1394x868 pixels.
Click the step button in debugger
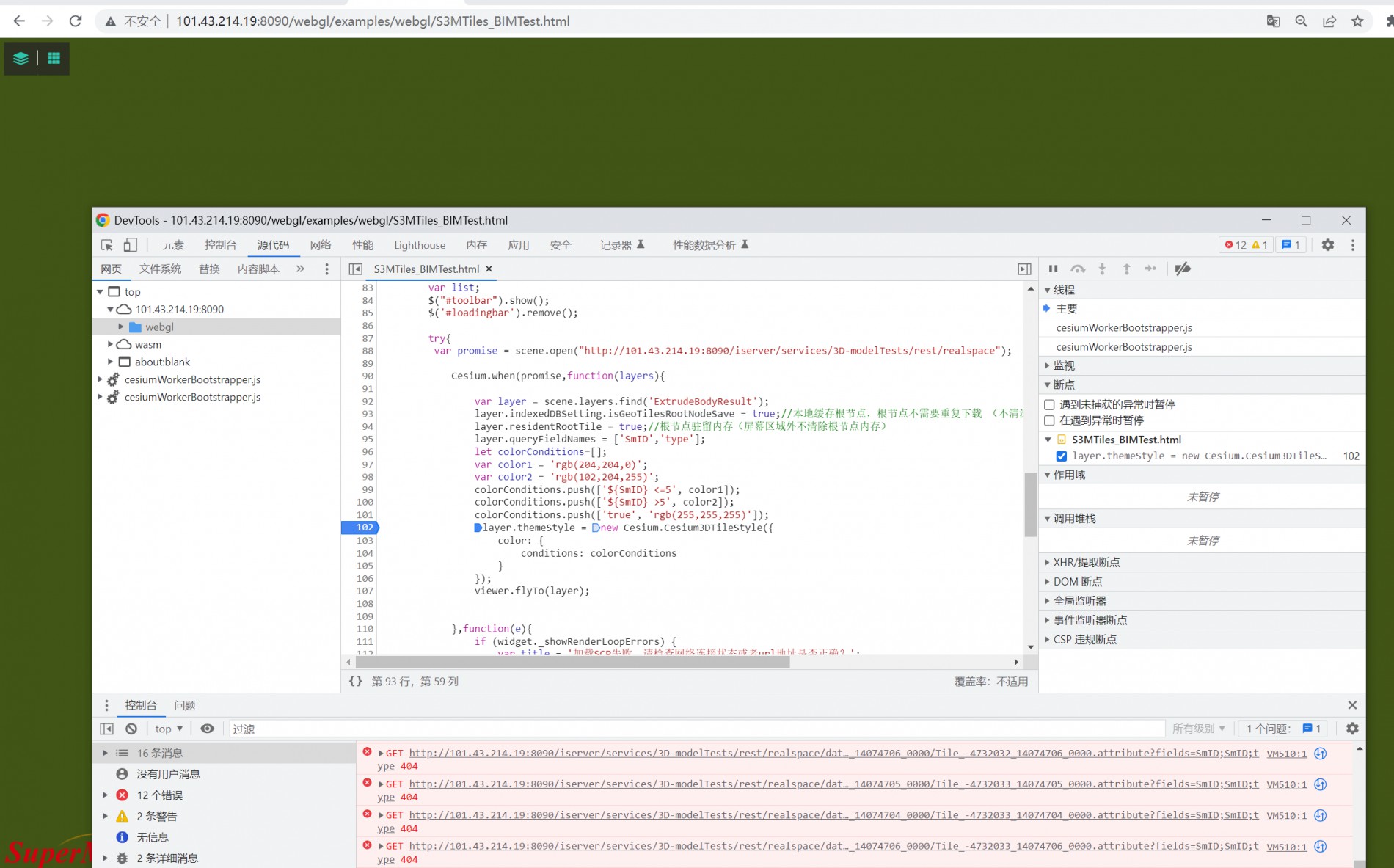1150,269
